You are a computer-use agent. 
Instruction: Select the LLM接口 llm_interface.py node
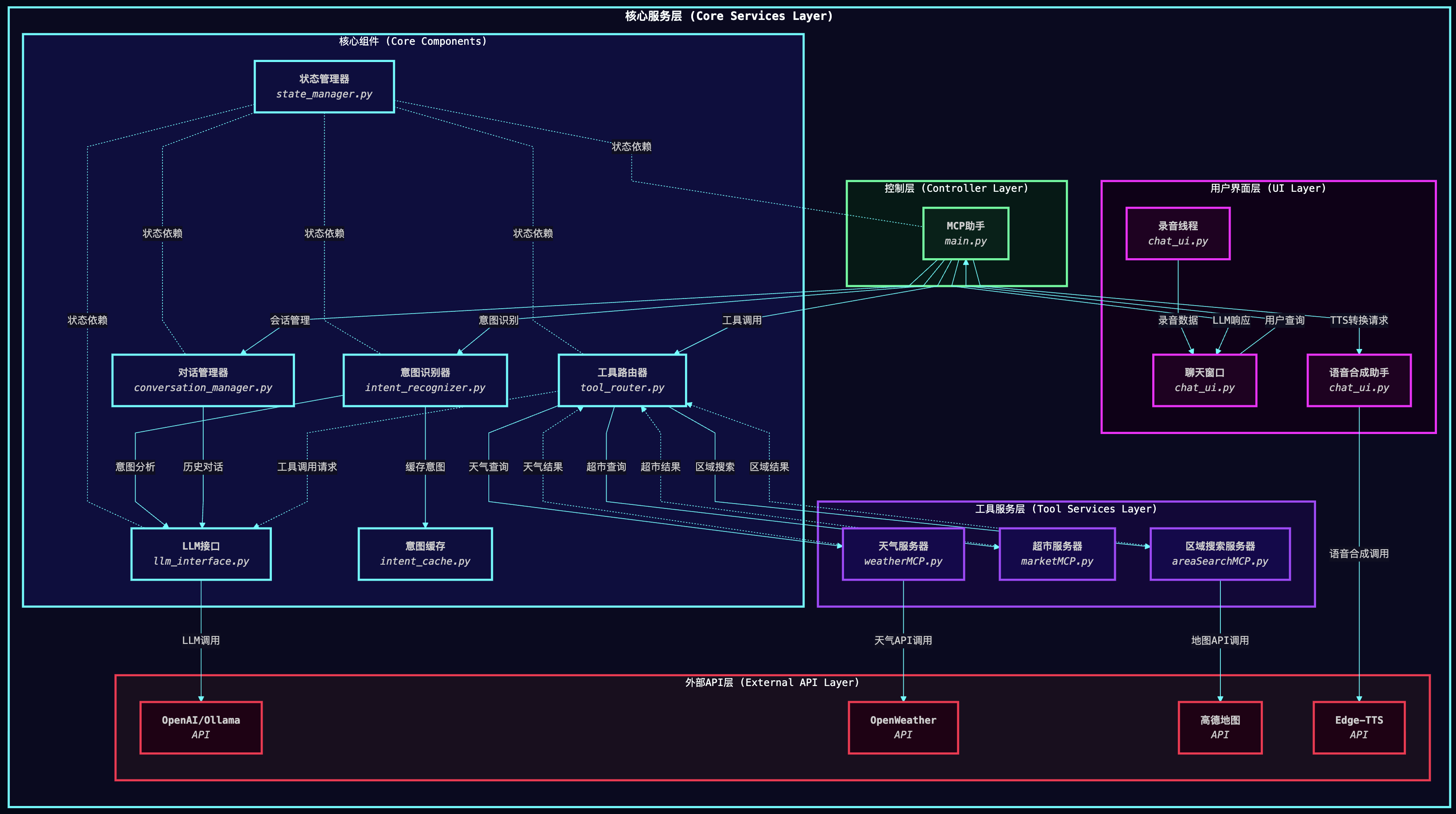(x=201, y=554)
